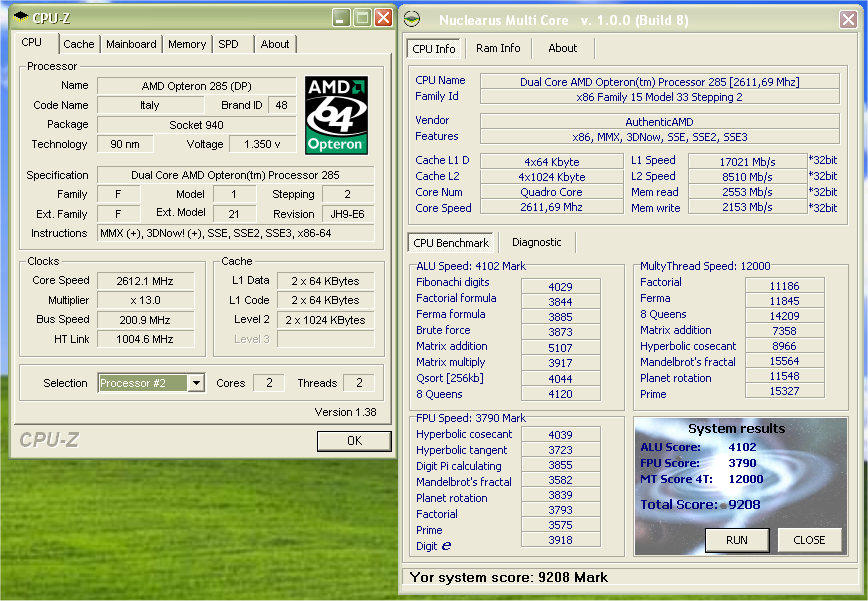The height and width of the screenshot is (601, 868).
Task: Click the AMD 64 Opteron logo
Action: pos(336,115)
